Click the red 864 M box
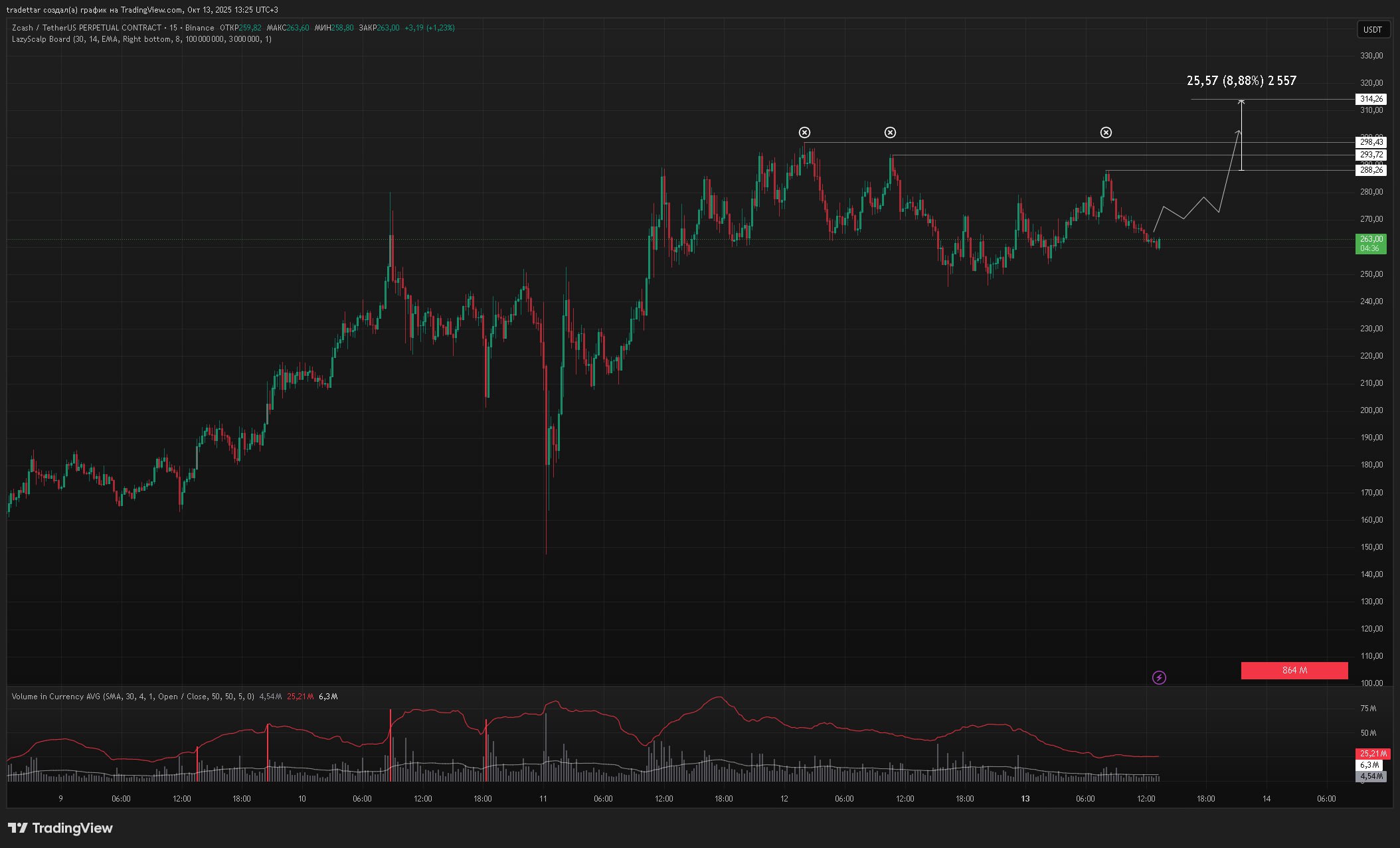 1294,671
